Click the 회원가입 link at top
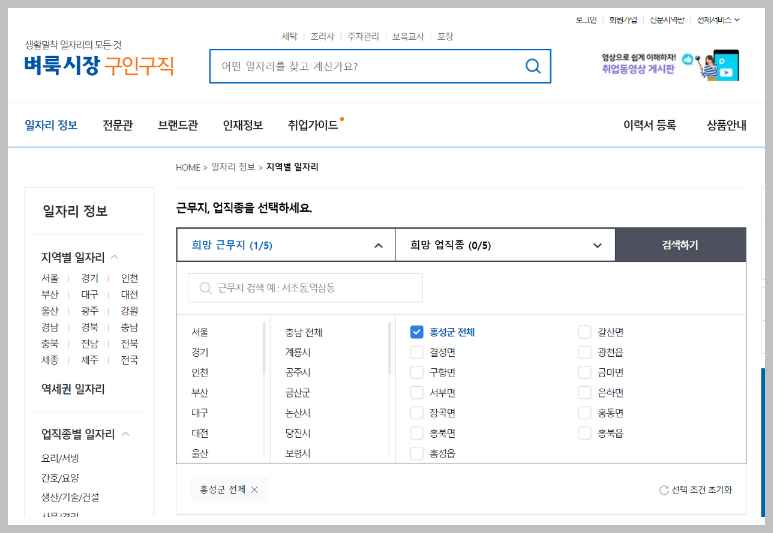The width and height of the screenshot is (773, 533). (623, 20)
